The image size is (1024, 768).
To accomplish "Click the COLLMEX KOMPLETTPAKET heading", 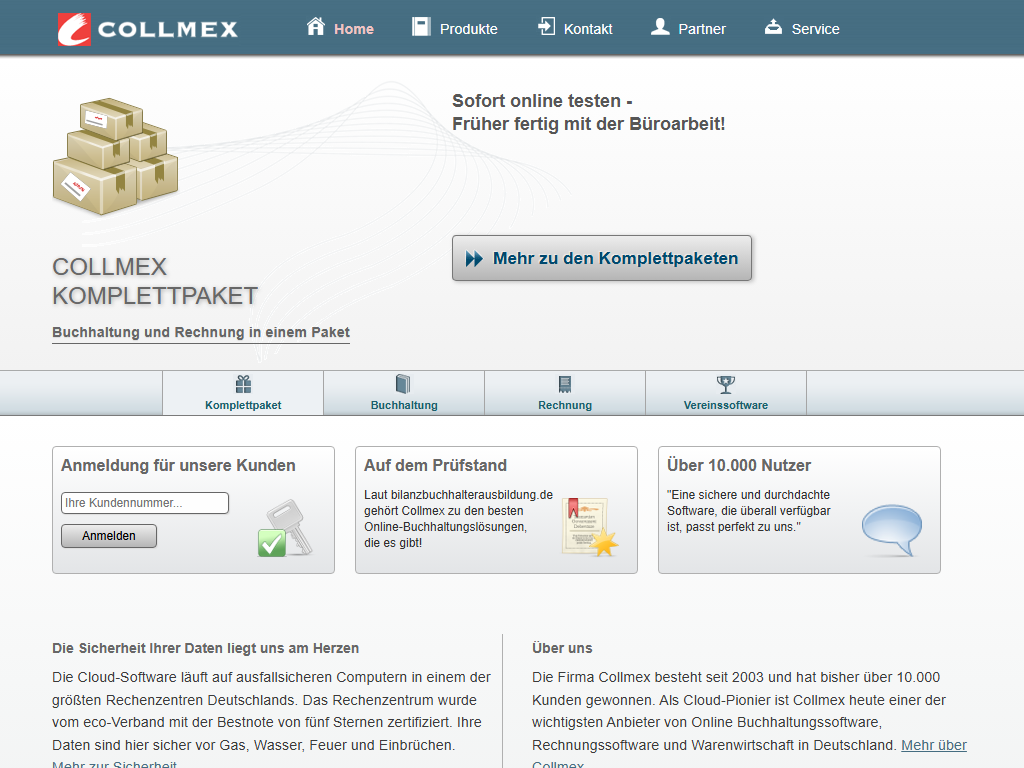I will (x=155, y=281).
